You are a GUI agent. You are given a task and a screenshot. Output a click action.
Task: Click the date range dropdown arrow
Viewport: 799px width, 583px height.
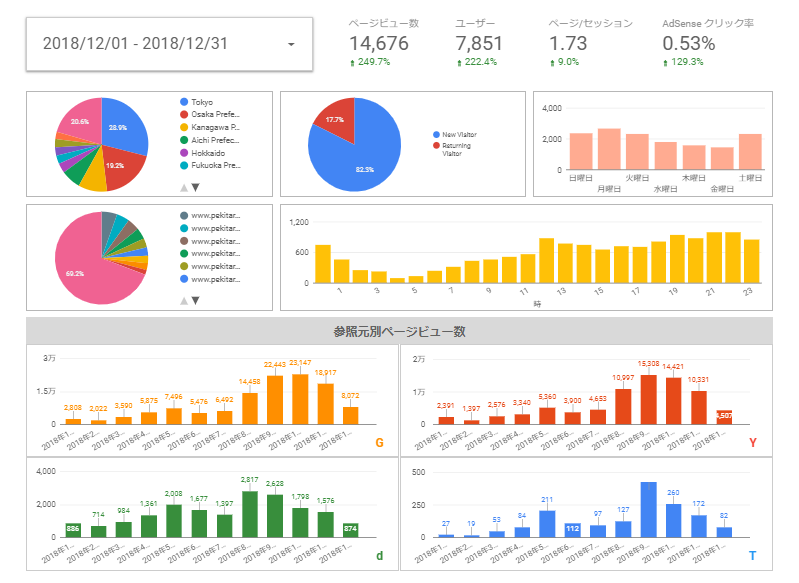coord(291,44)
